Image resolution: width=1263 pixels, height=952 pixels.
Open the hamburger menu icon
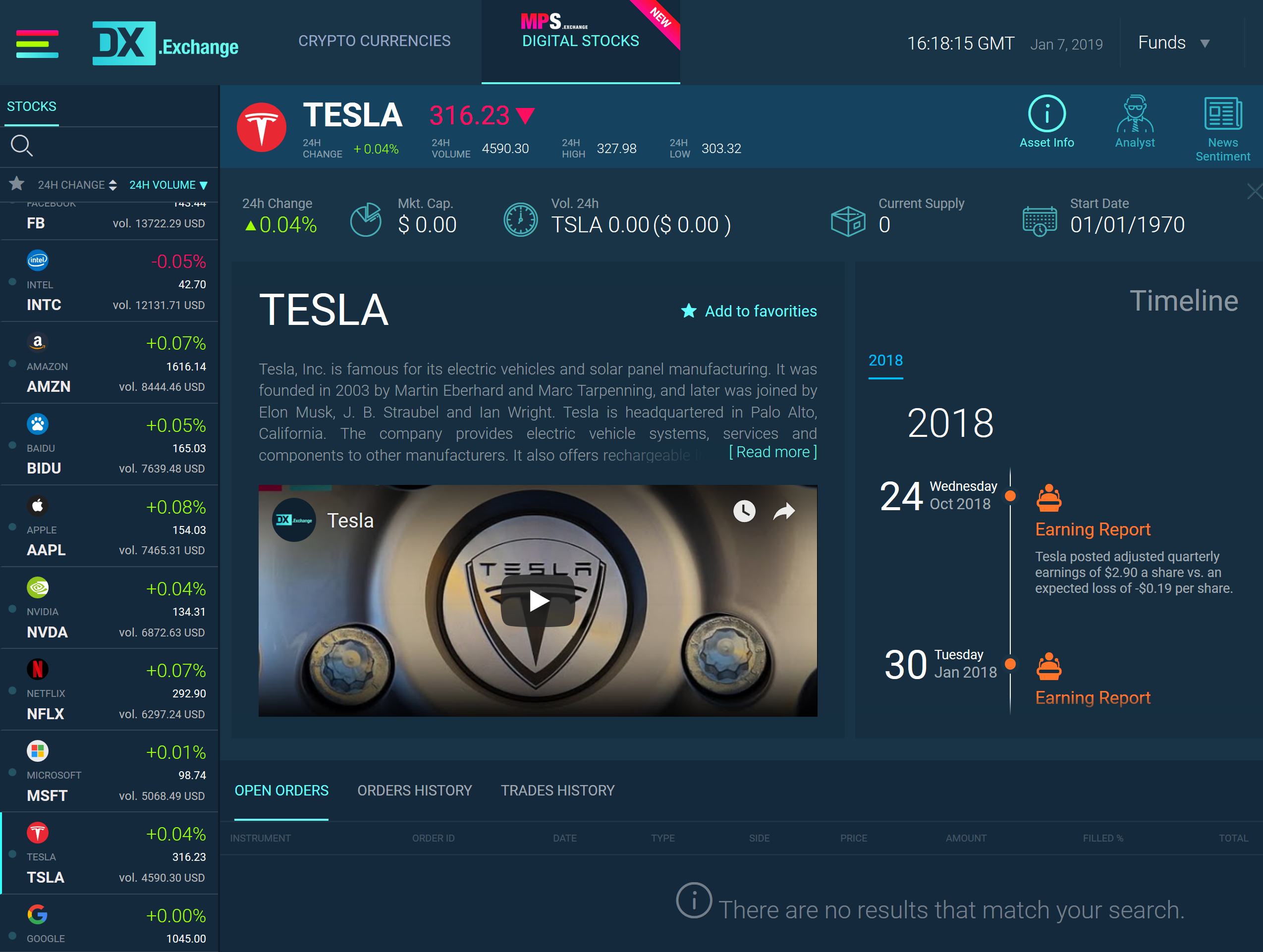[x=37, y=44]
